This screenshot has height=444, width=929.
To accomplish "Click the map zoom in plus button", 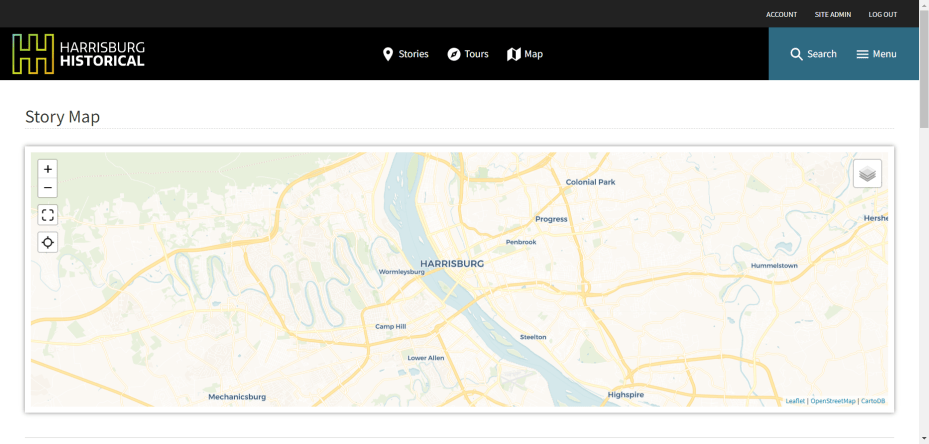I will pos(47,169).
